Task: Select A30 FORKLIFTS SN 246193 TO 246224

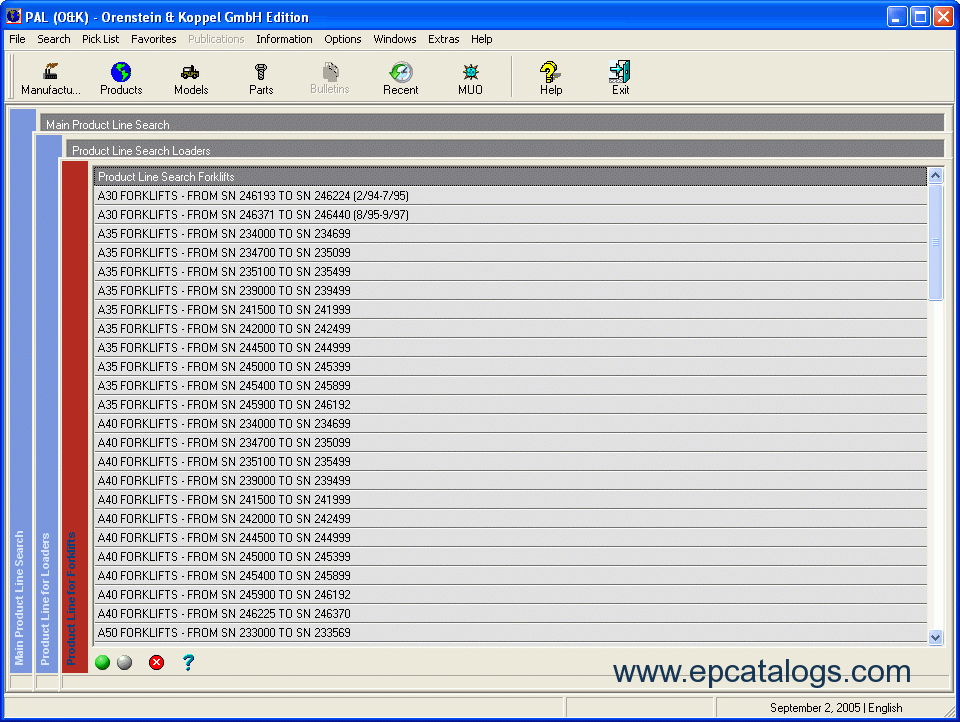Action: click(510, 196)
